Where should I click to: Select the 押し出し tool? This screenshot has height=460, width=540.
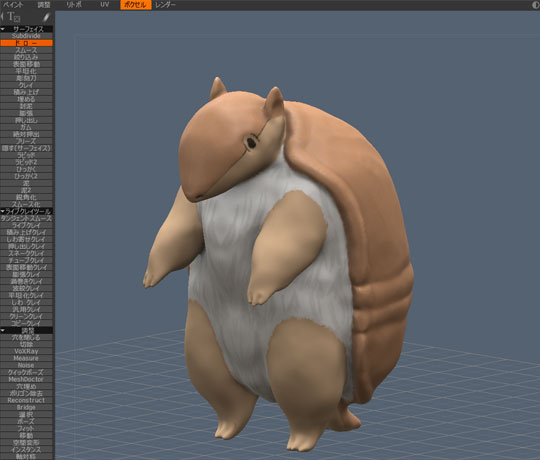pos(27,120)
